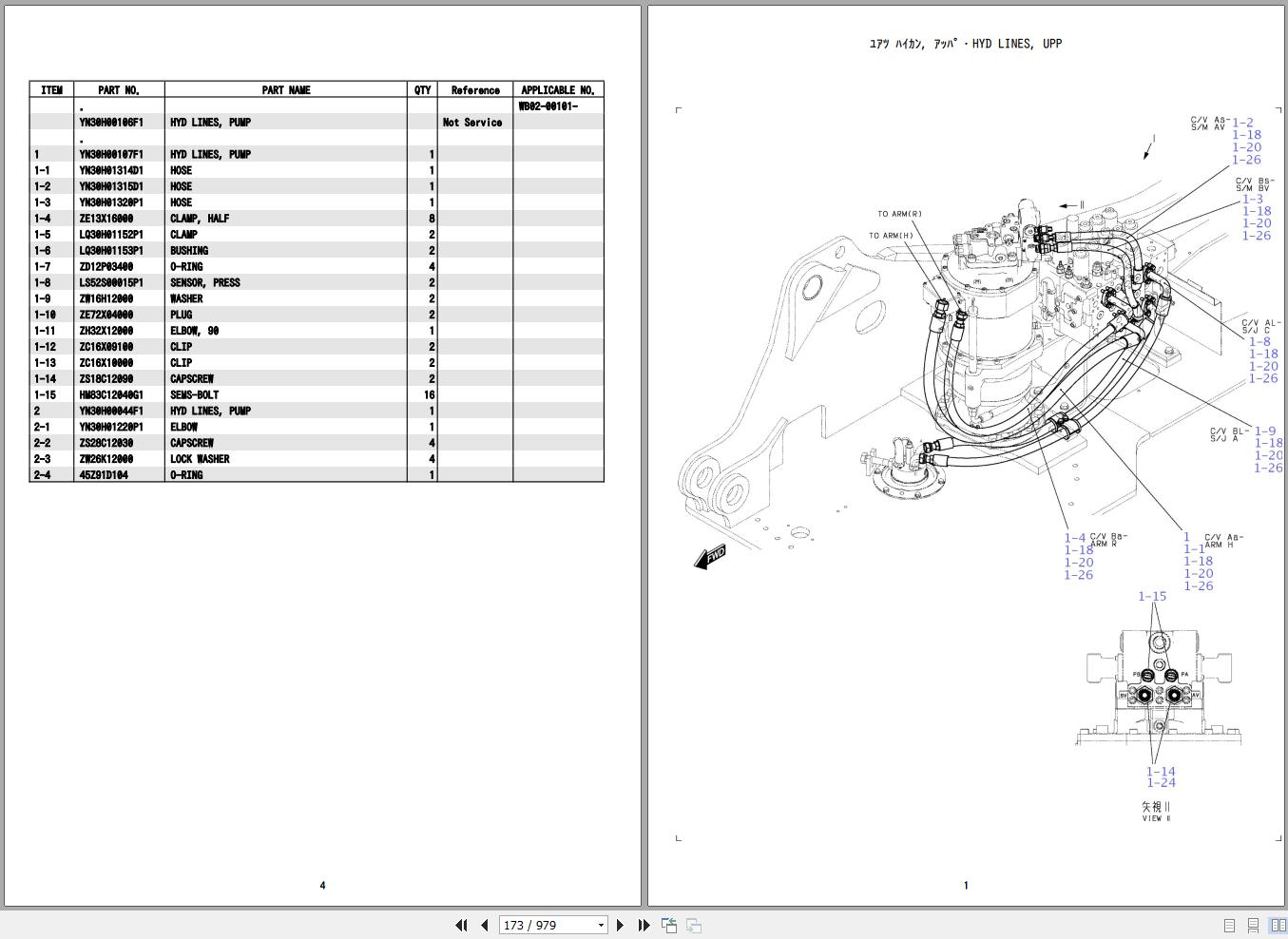Click the LOCK WASHER part name

tap(200, 459)
